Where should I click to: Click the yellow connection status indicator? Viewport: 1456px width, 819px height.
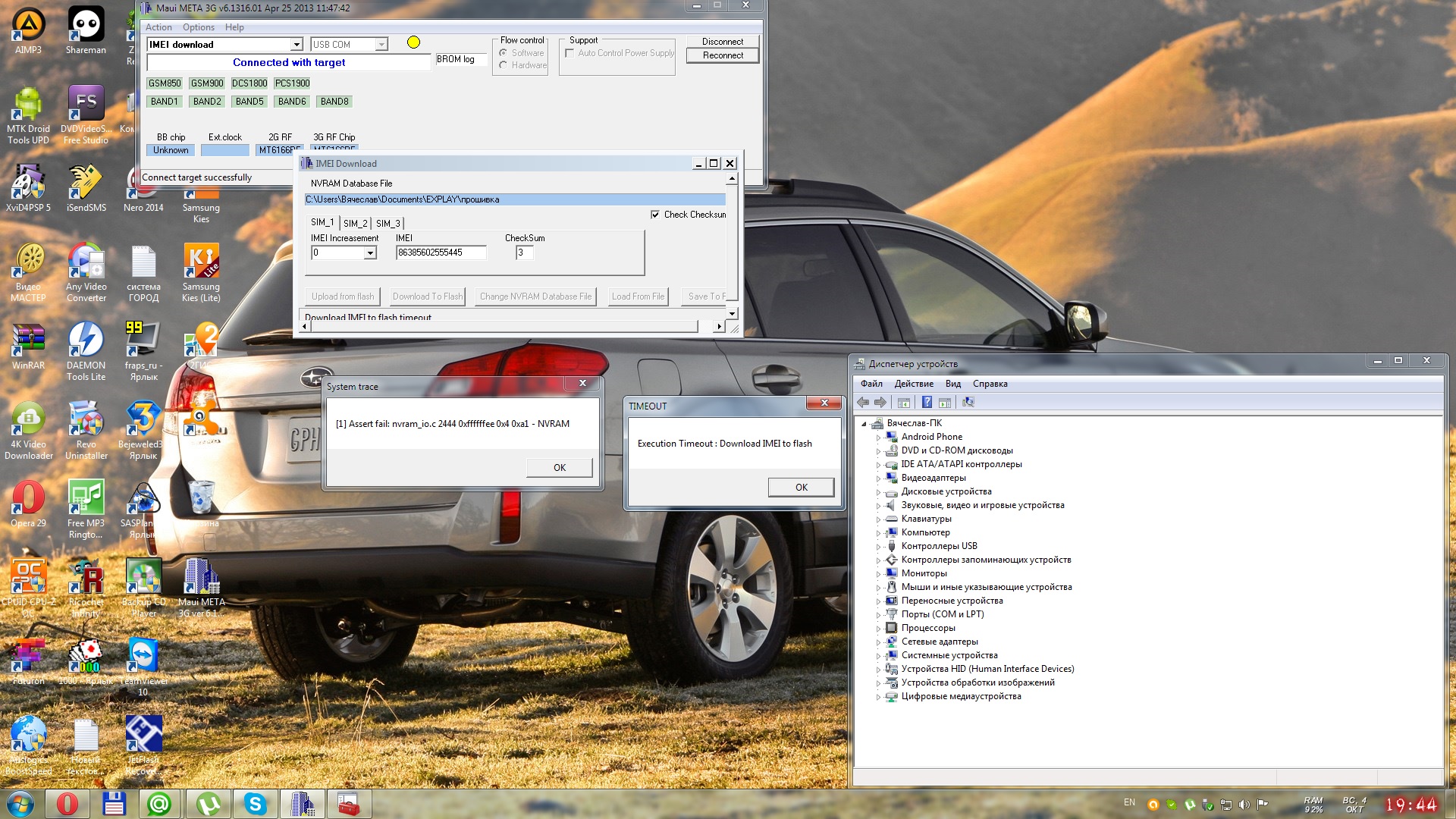click(413, 42)
